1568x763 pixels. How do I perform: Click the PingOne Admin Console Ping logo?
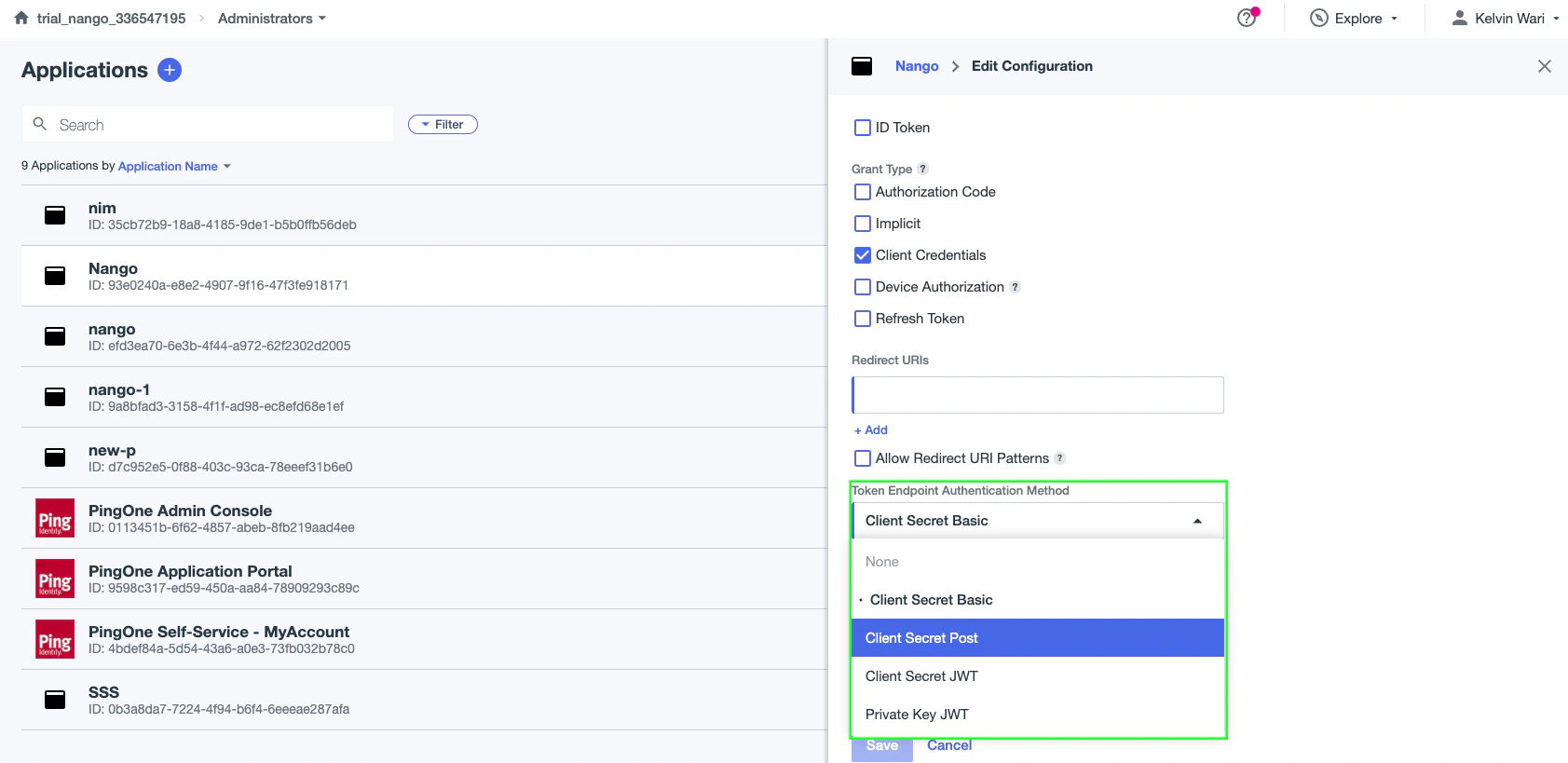pyautogui.click(x=55, y=518)
